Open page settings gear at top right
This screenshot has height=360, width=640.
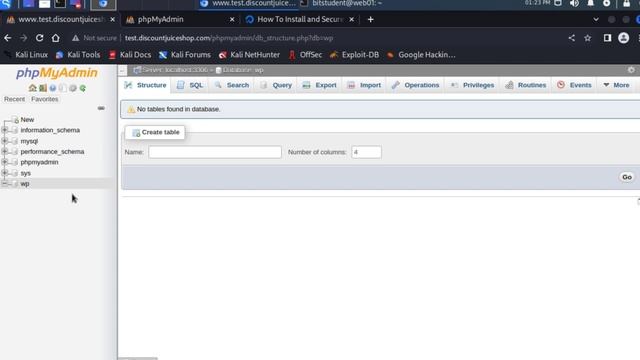pos(631,70)
